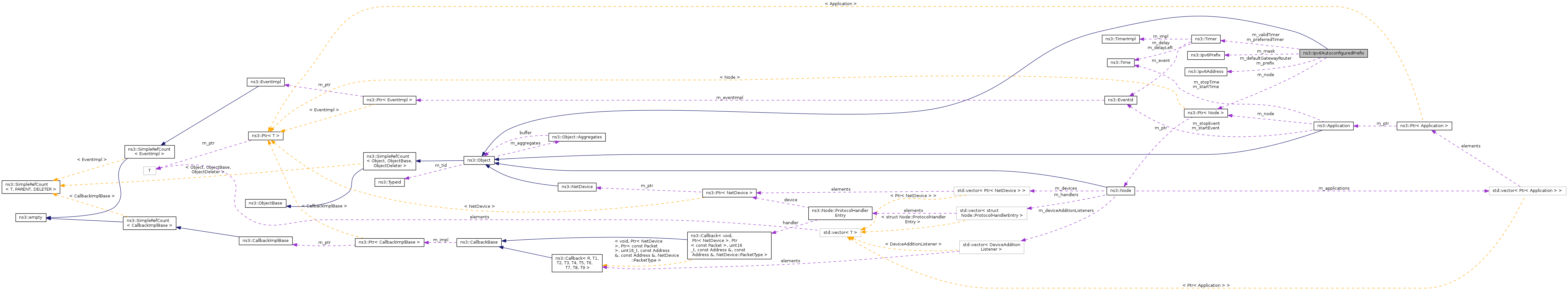This screenshot has width=1568, height=290.
Task: Click the m_deviceAdditionListeners edge label
Action: coord(1066,211)
